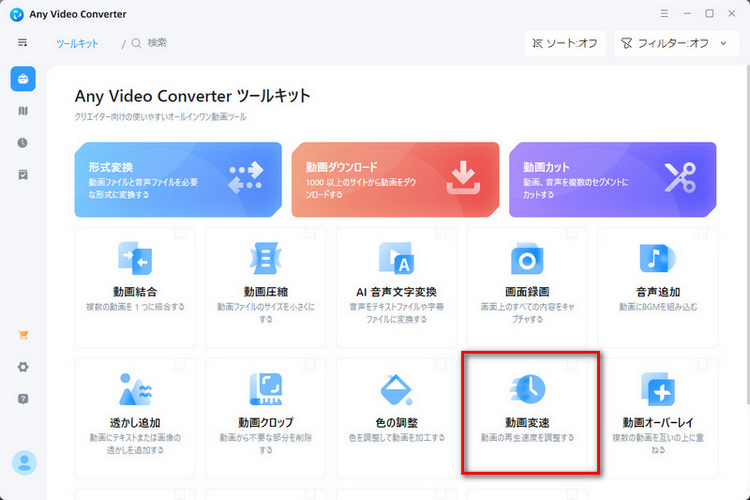Bookmark the 画面録画 tool
Image resolution: width=750 pixels, height=500 pixels.
pyautogui.click(x=572, y=233)
